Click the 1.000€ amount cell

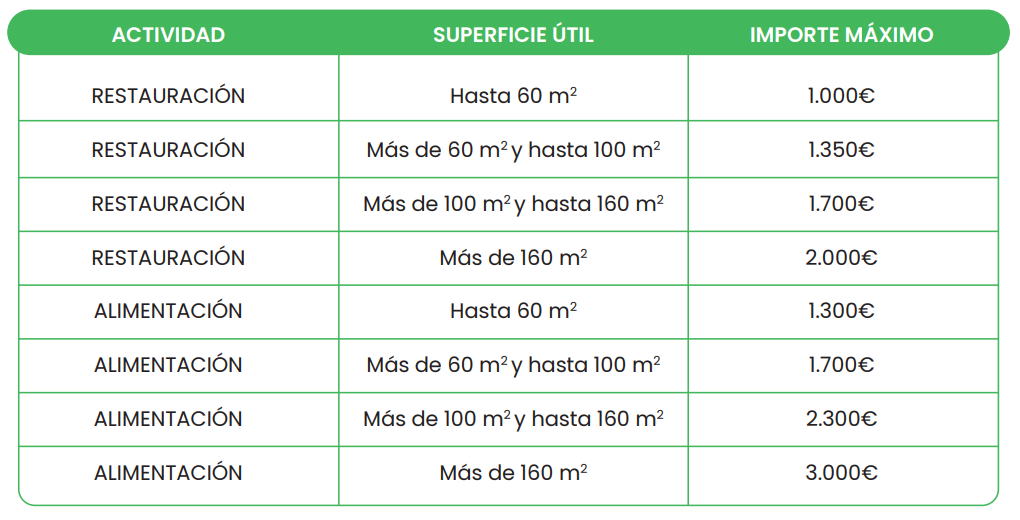pos(842,96)
